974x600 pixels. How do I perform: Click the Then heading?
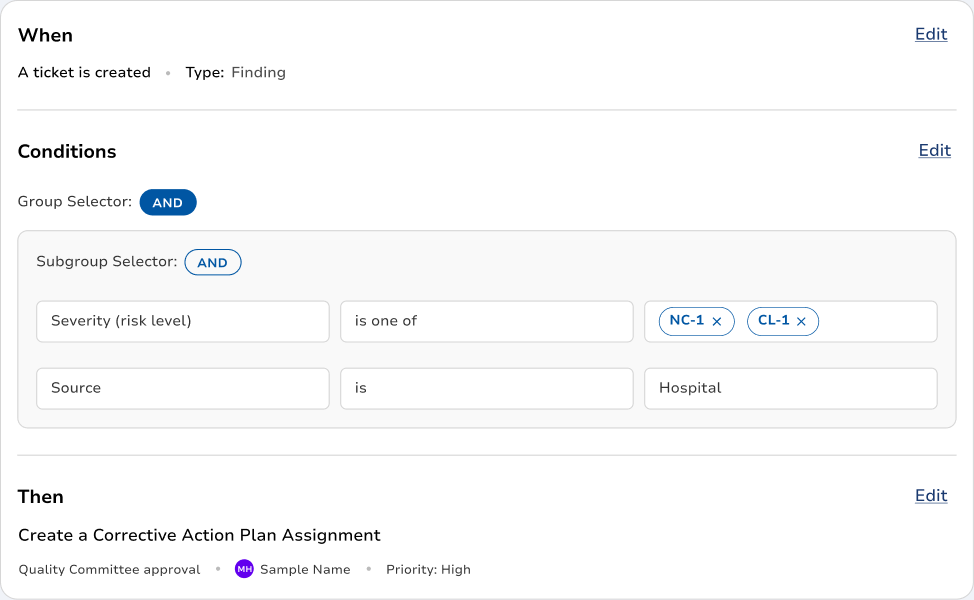coord(40,497)
